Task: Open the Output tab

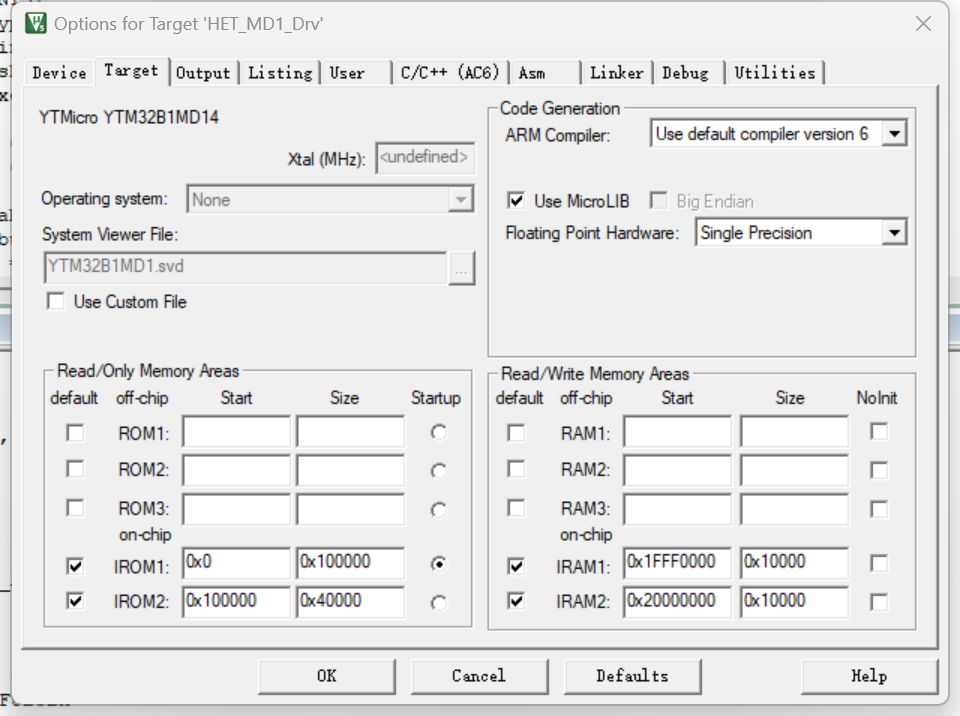Action: pos(203,73)
